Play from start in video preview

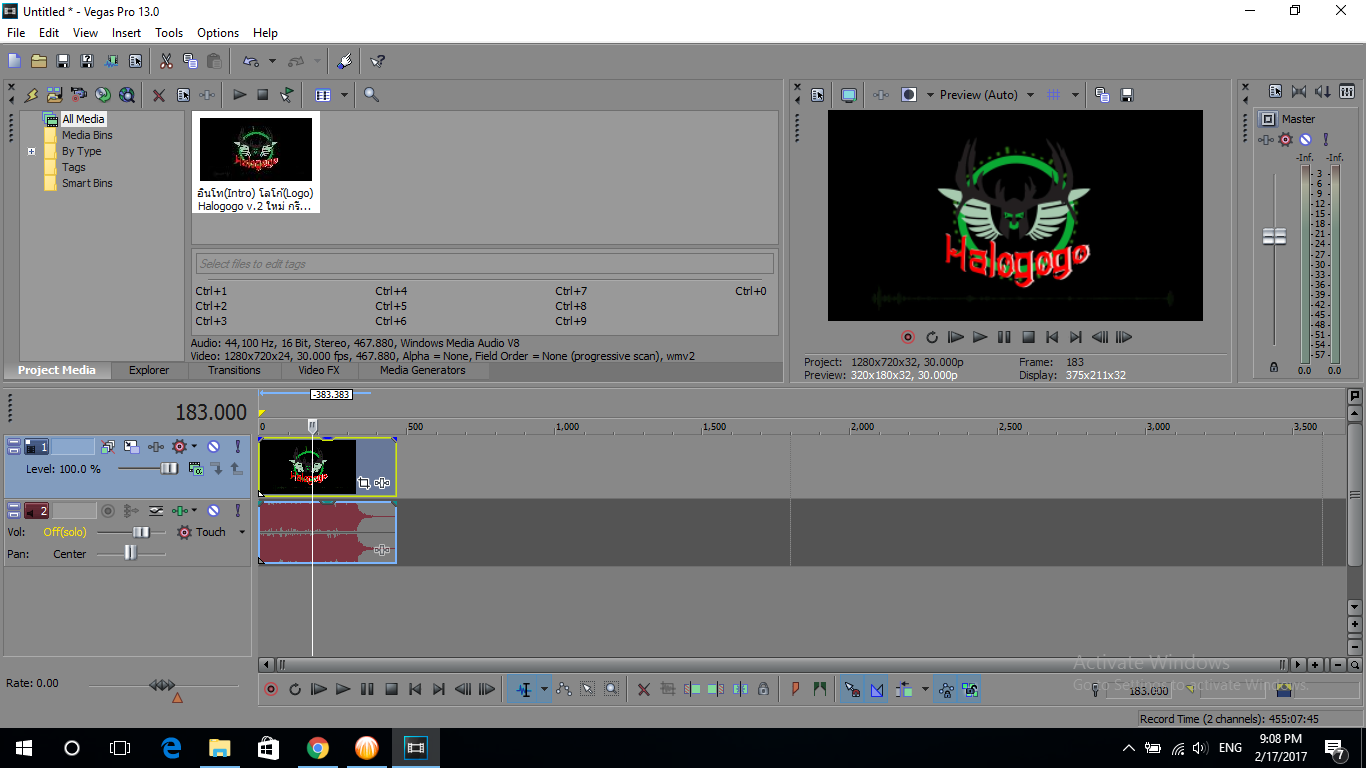point(956,337)
